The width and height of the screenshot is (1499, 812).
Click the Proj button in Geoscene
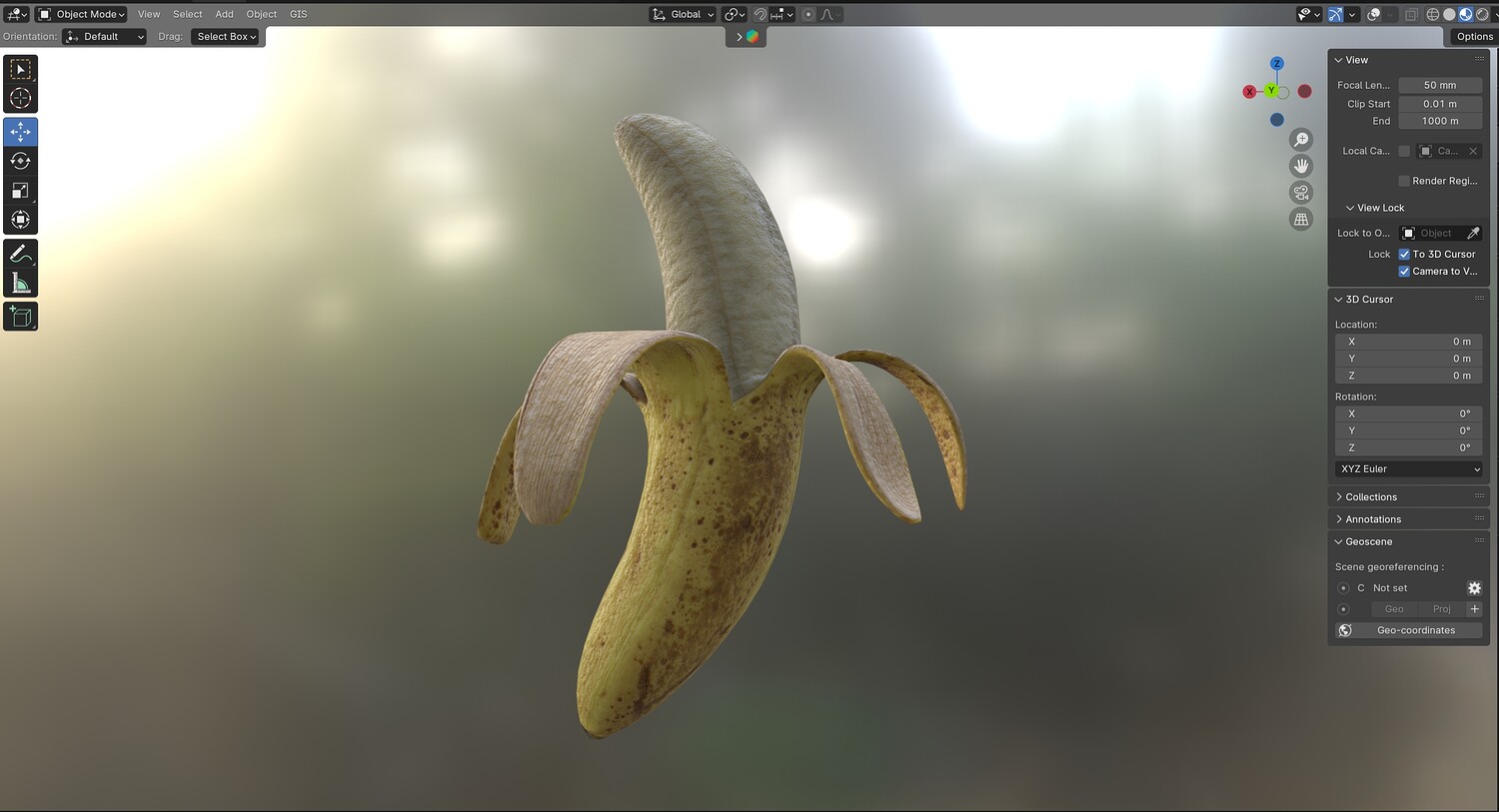1442,609
